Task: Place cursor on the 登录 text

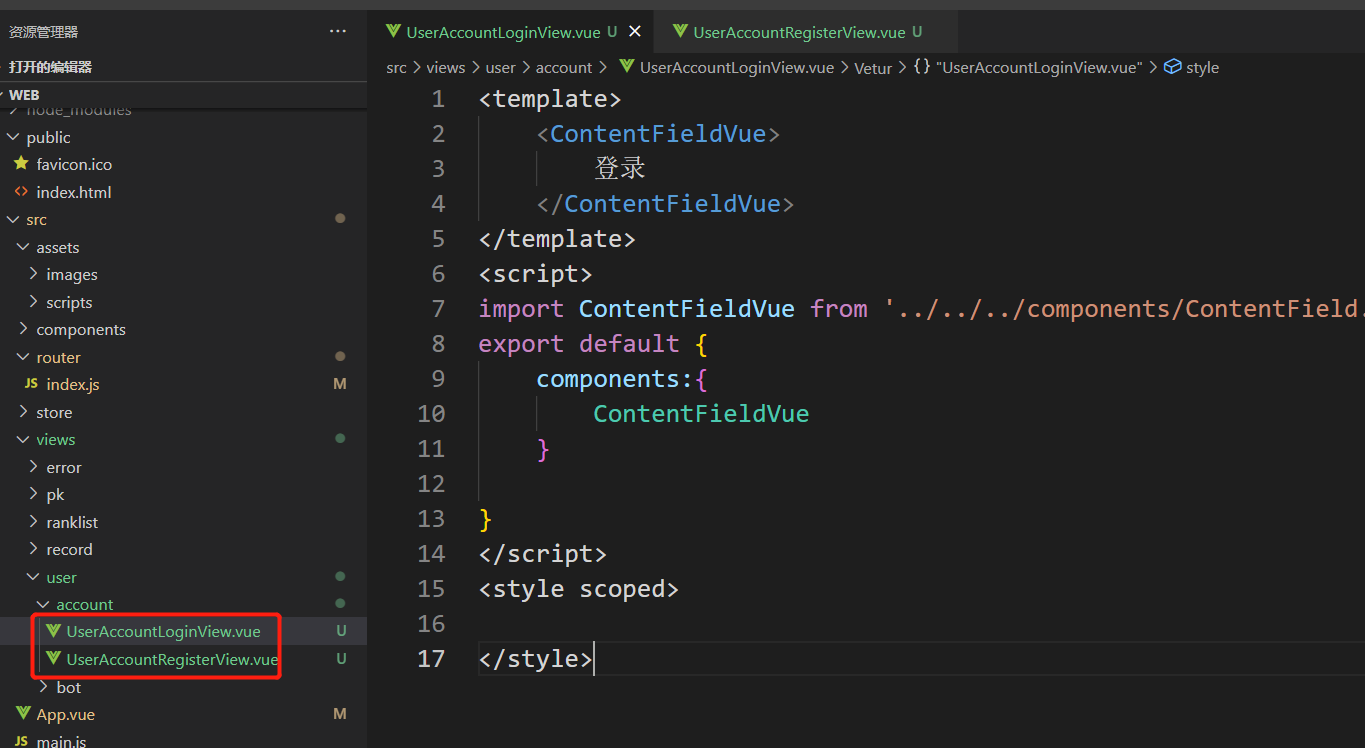Action: (620, 168)
